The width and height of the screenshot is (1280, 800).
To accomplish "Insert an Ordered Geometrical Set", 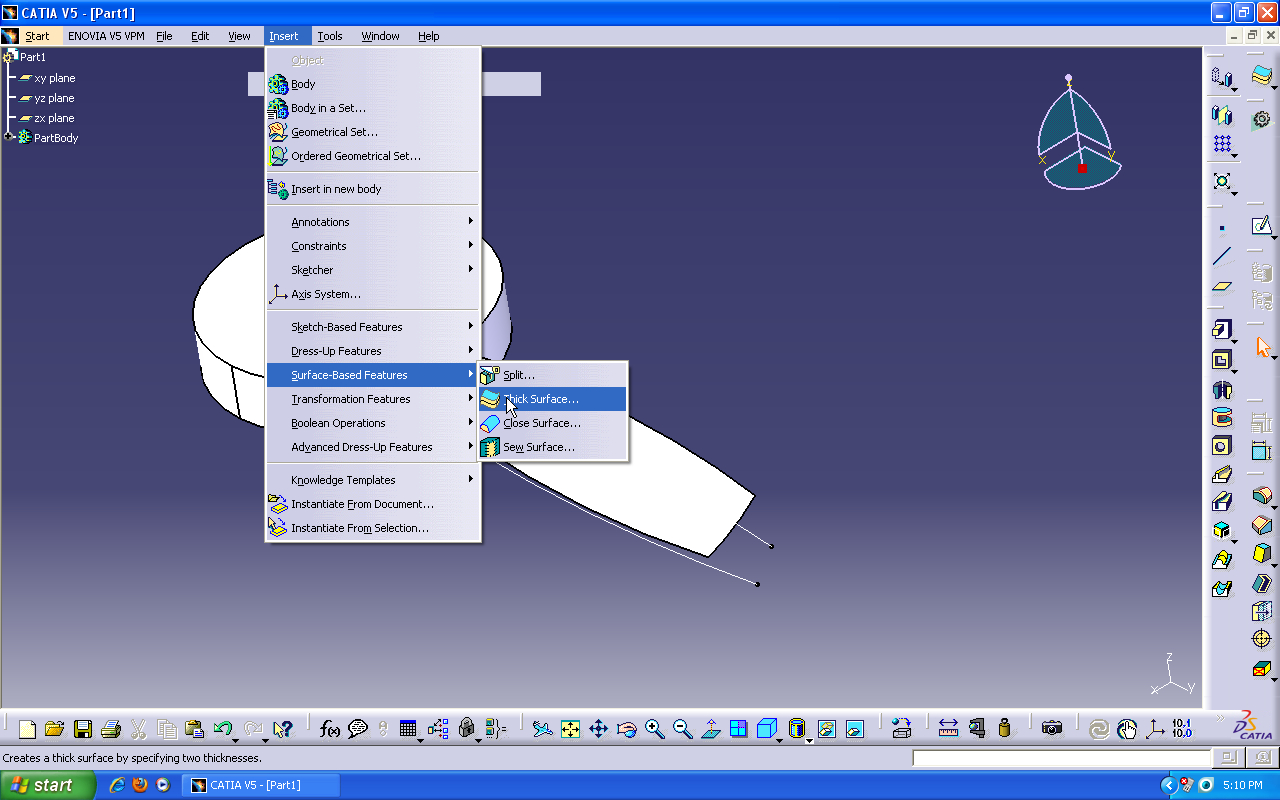I will 372,156.
